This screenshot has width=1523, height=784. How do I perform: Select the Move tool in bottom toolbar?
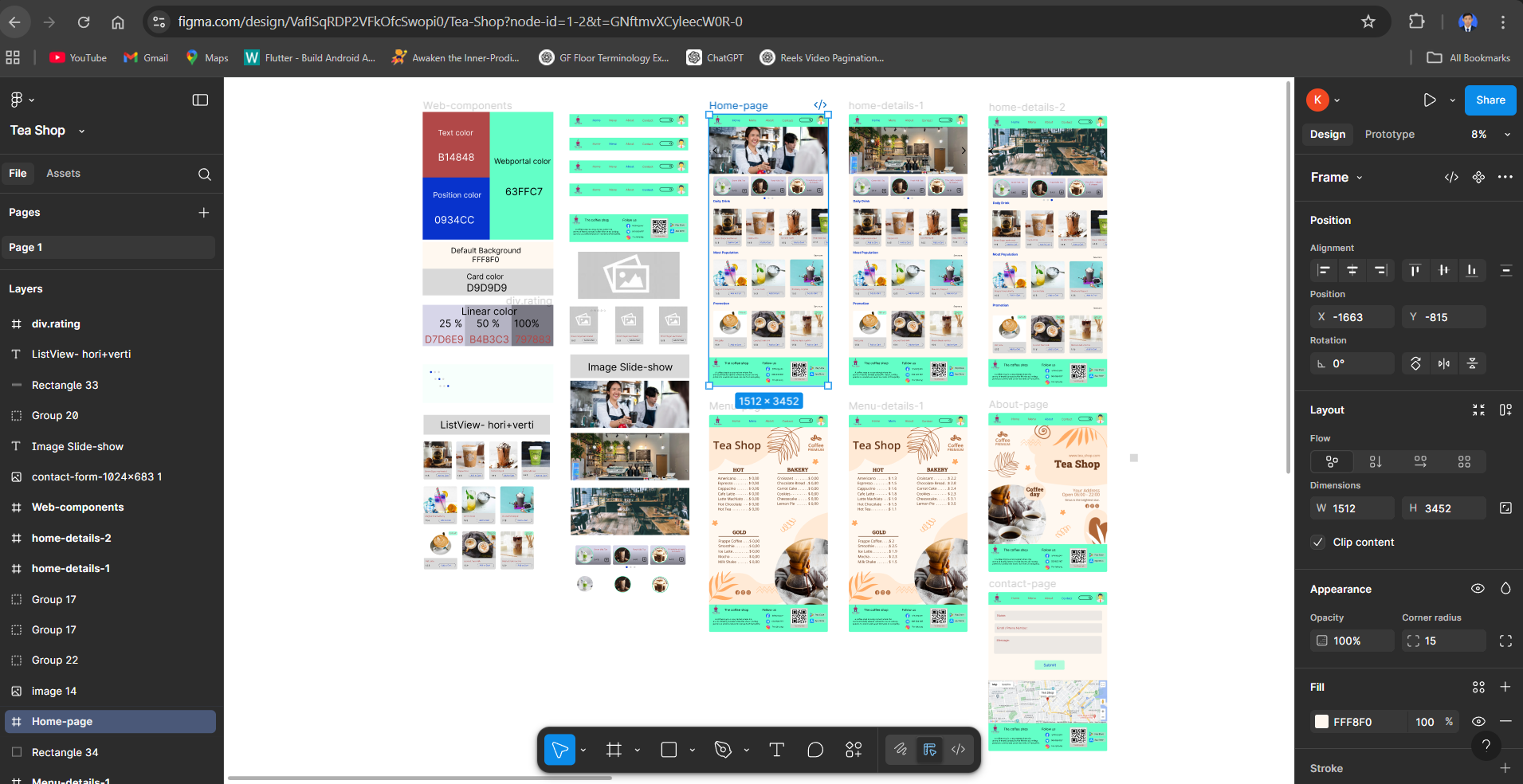coord(559,750)
